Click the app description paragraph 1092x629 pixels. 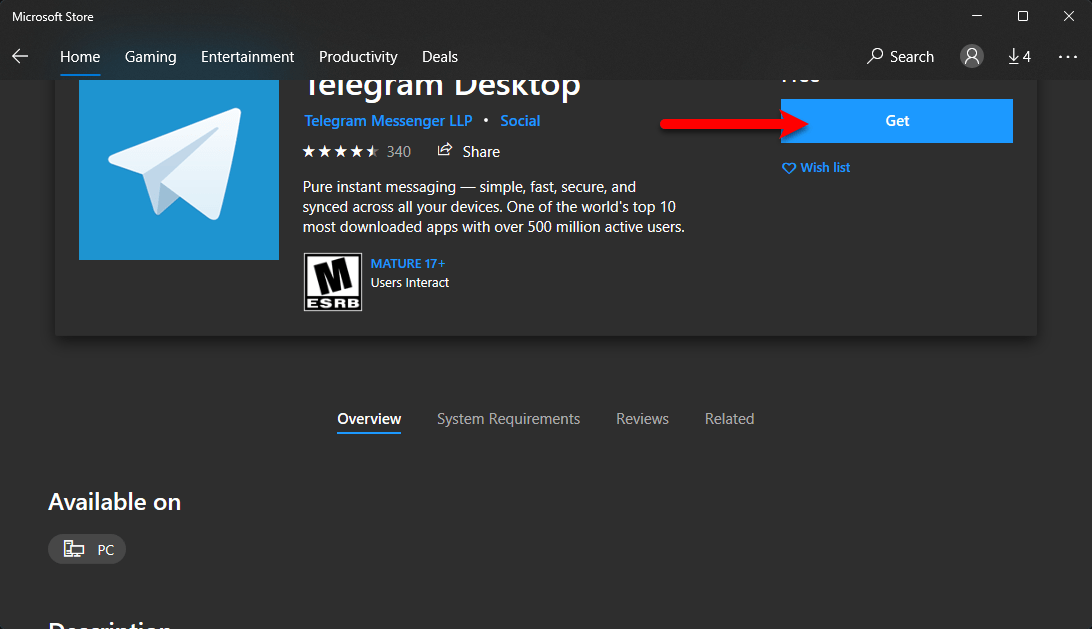pos(493,207)
